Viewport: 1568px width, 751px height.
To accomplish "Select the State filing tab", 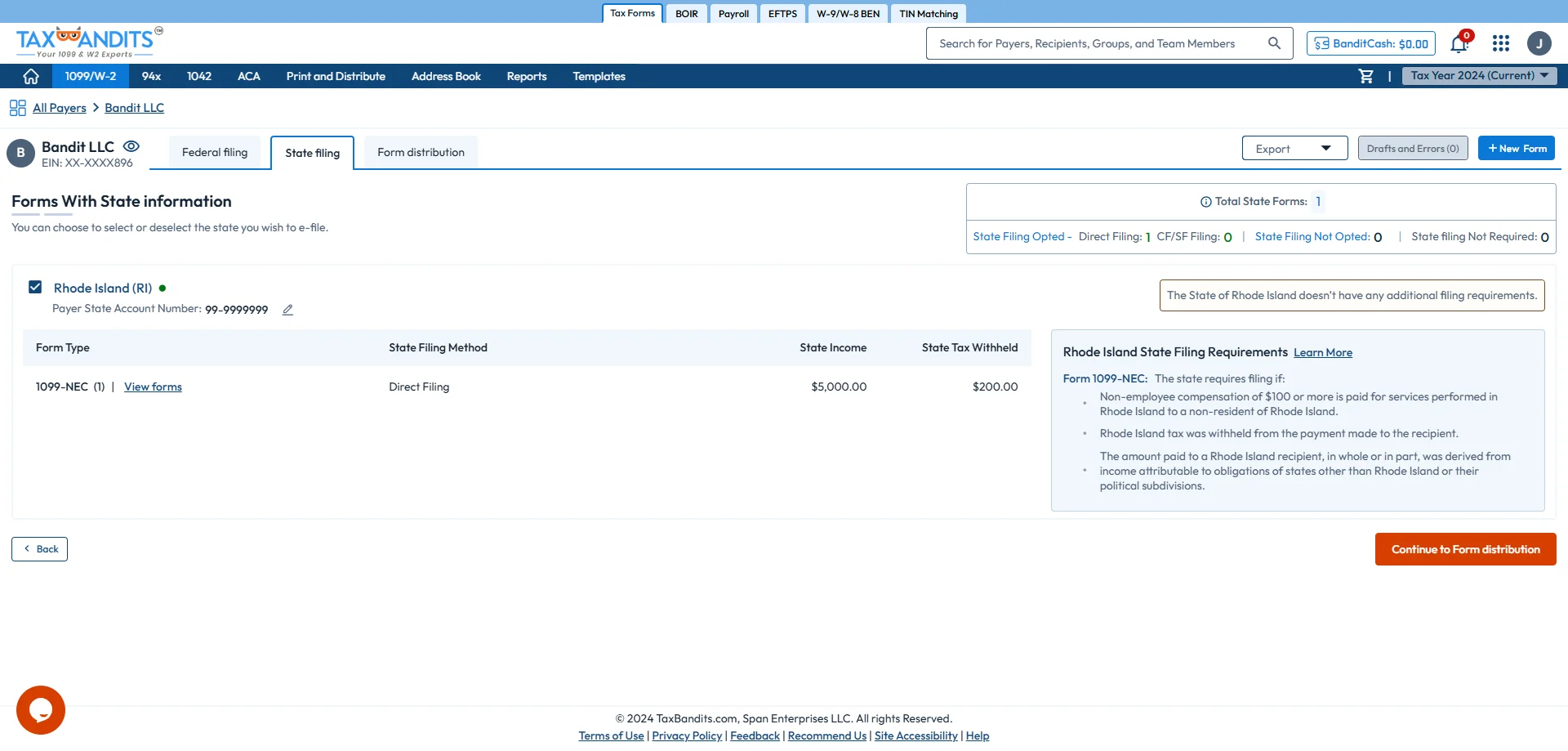I will click(x=313, y=153).
